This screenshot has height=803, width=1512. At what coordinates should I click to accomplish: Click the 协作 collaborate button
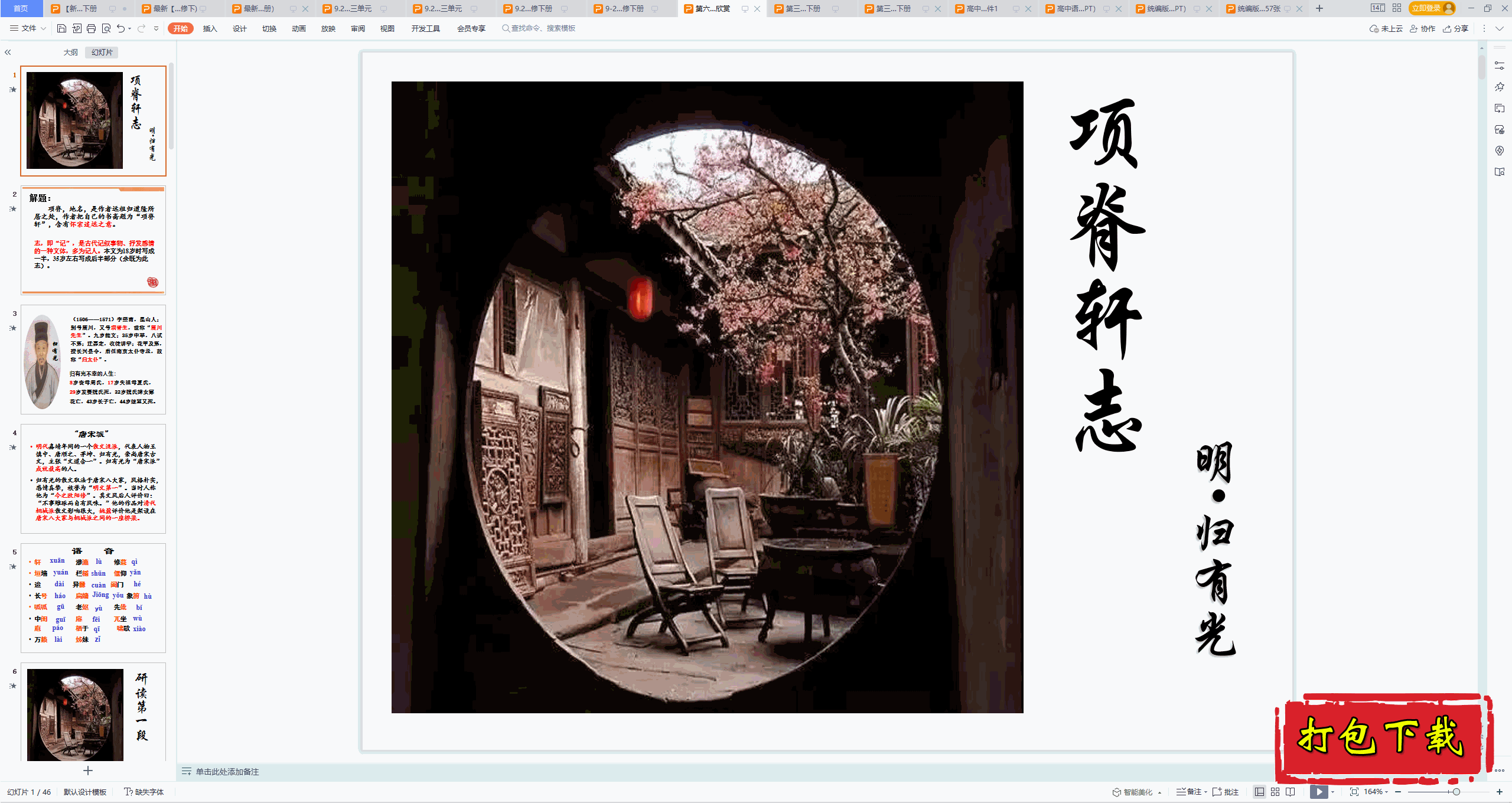point(1422,28)
